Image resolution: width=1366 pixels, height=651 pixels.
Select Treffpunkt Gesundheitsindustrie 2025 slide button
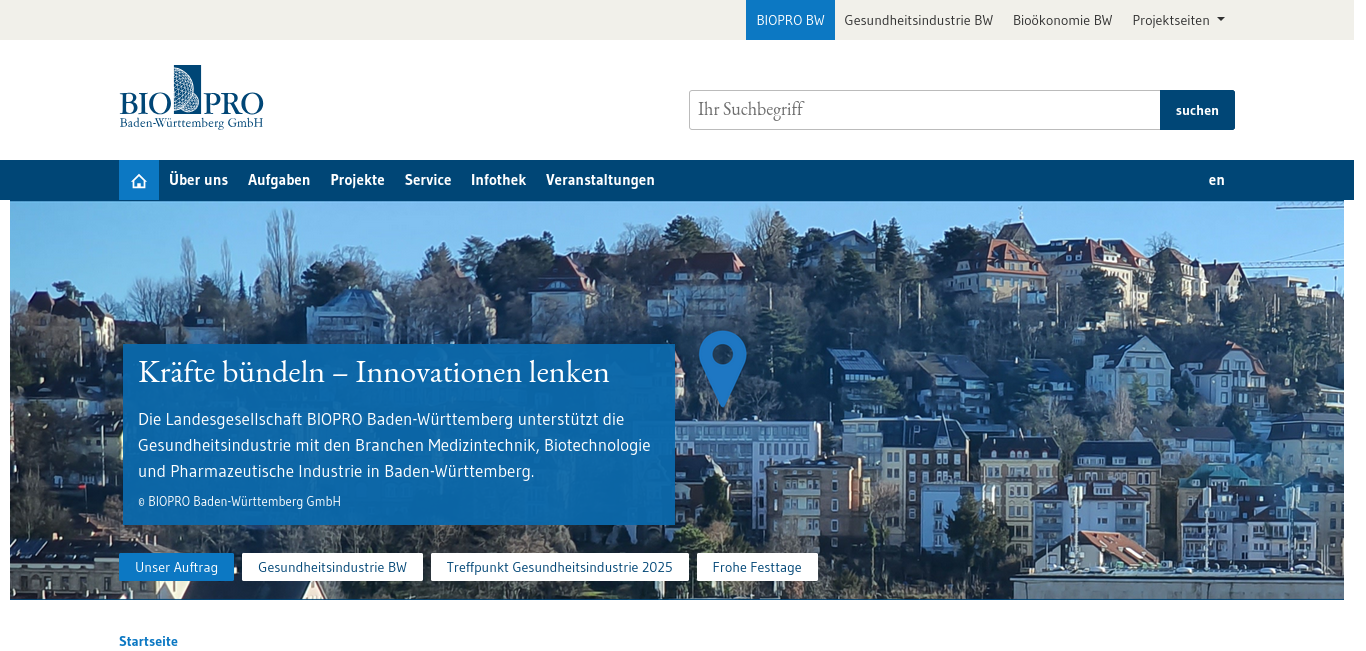(559, 567)
